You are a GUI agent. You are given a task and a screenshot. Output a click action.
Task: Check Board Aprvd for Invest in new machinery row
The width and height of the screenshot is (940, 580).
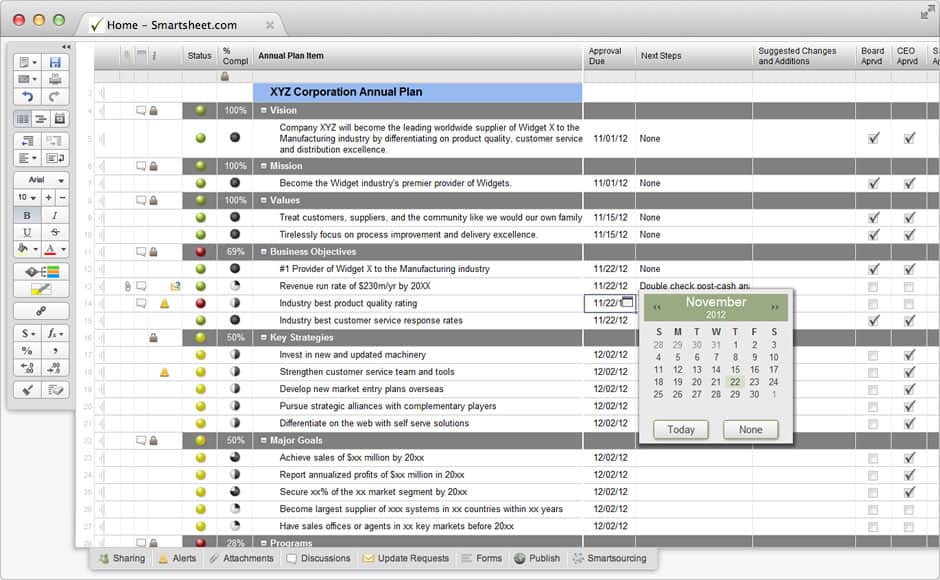click(873, 355)
